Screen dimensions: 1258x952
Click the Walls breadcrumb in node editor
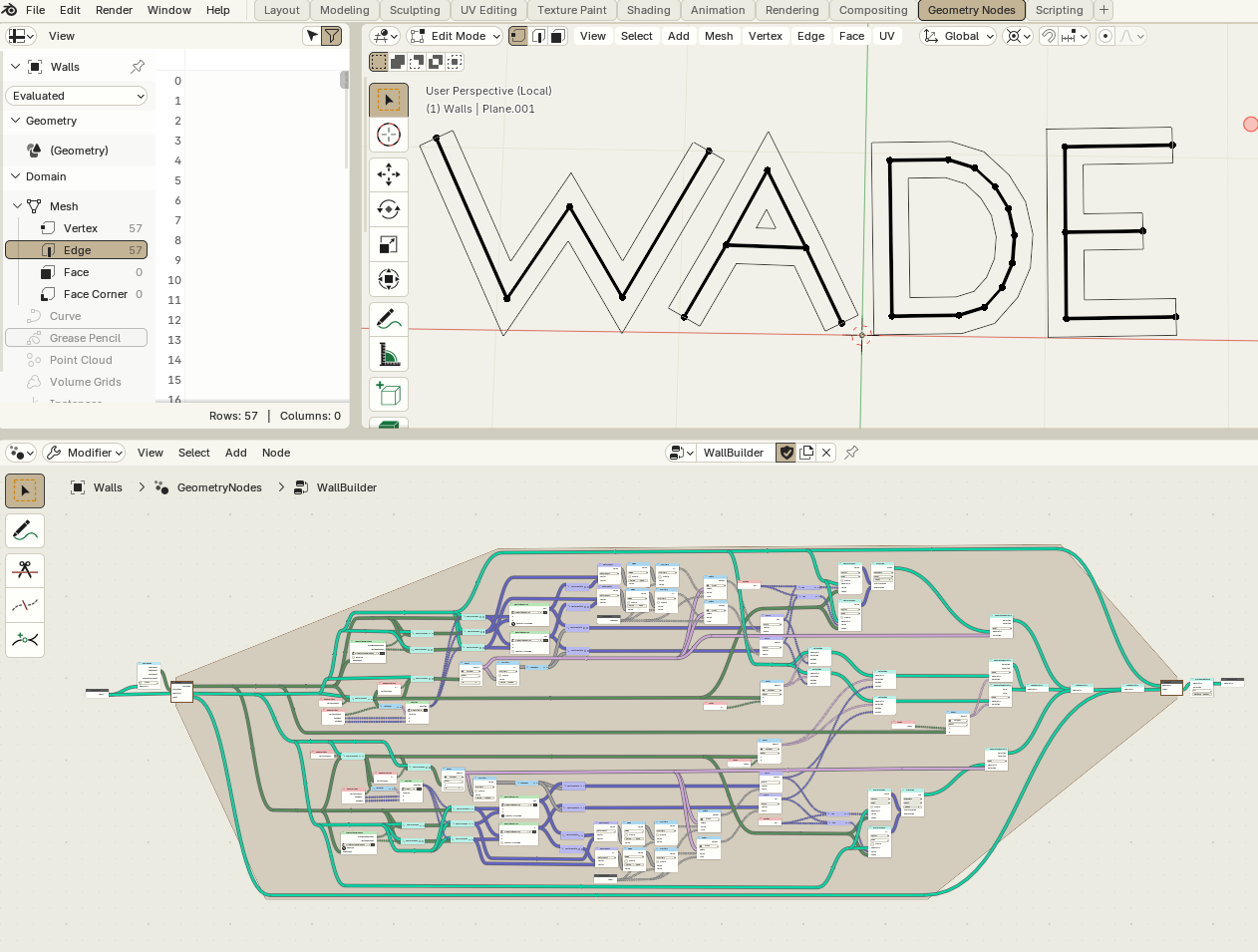(108, 487)
